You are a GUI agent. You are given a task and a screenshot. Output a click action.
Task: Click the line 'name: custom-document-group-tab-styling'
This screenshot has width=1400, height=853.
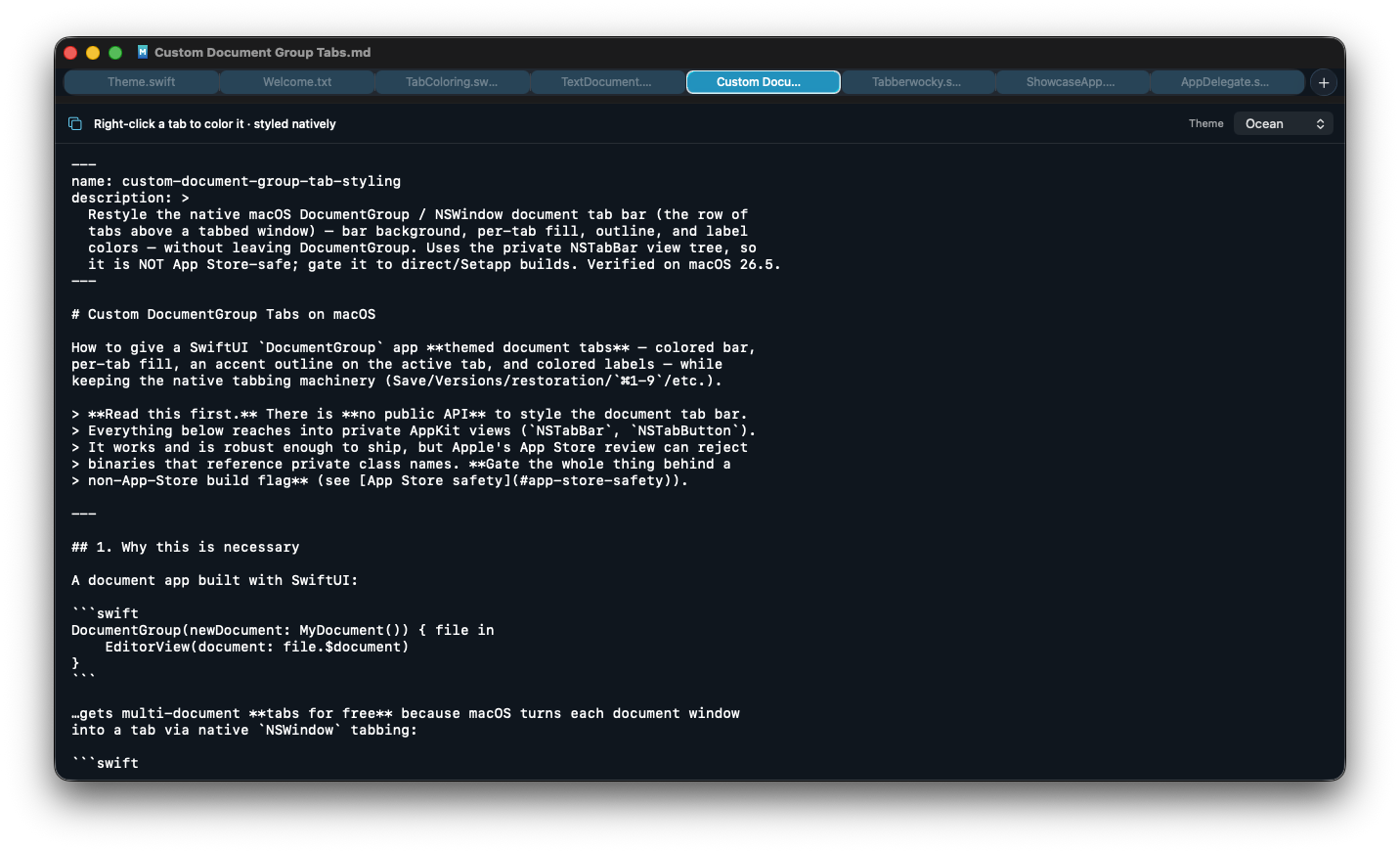click(x=236, y=181)
